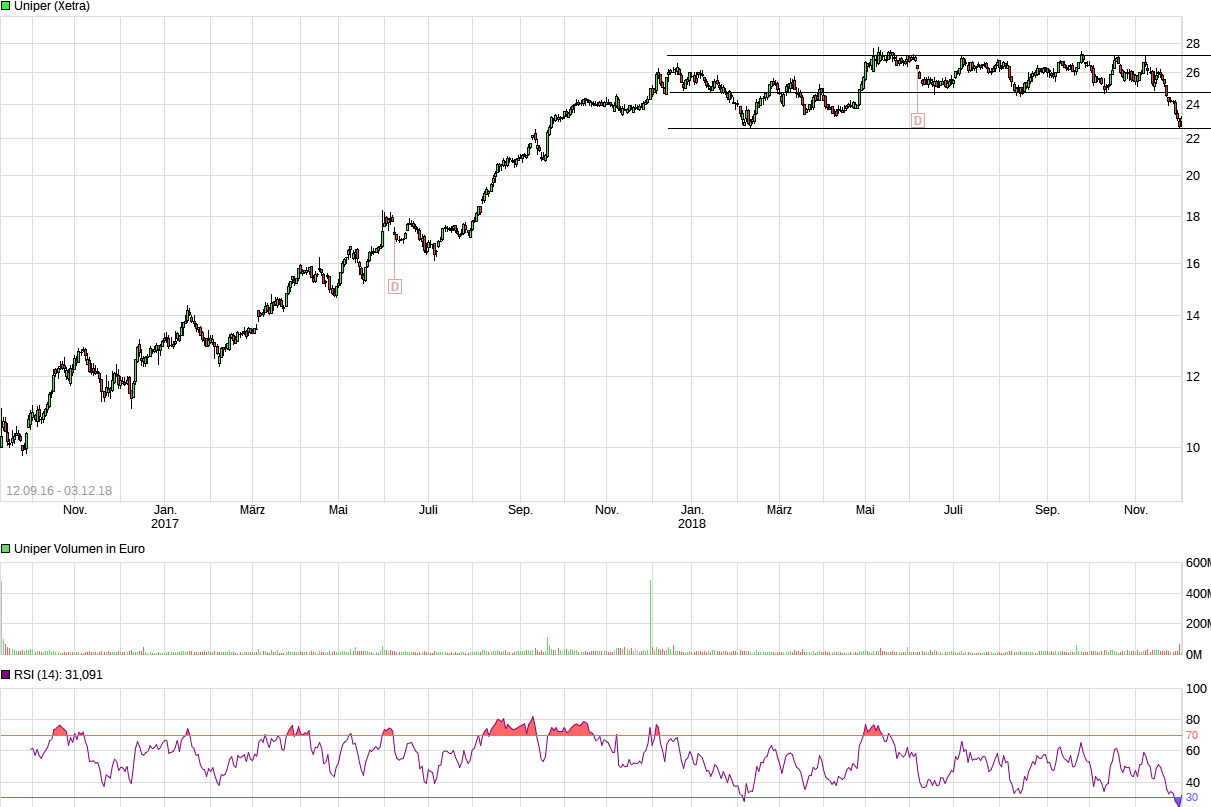Click the 24 price axis label
The width and height of the screenshot is (1211, 807).
(1192, 105)
